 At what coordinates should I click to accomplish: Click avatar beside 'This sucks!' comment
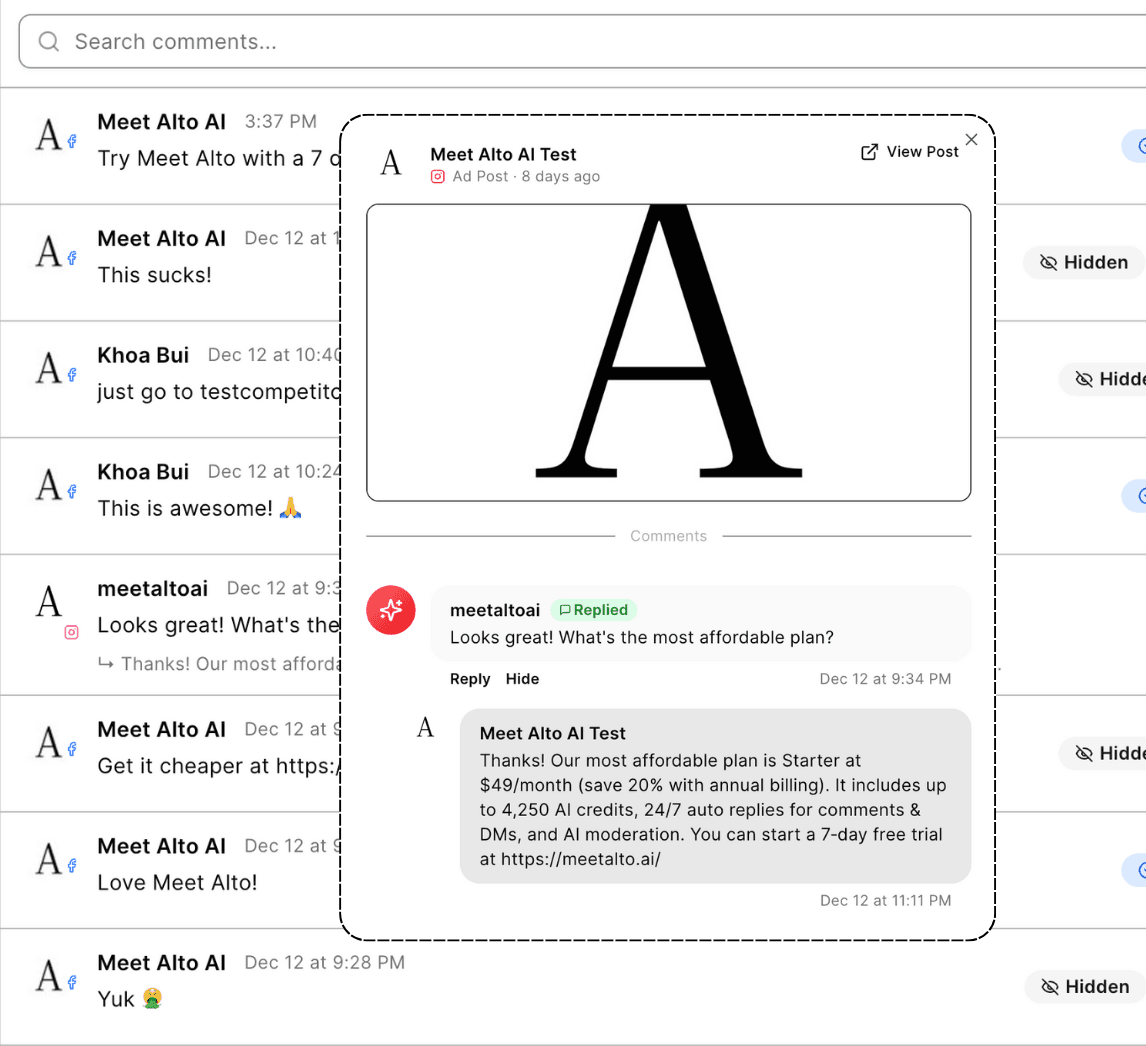coord(50,251)
